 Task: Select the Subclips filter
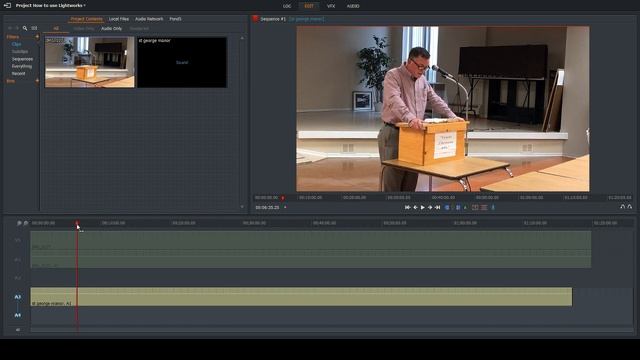20,51
